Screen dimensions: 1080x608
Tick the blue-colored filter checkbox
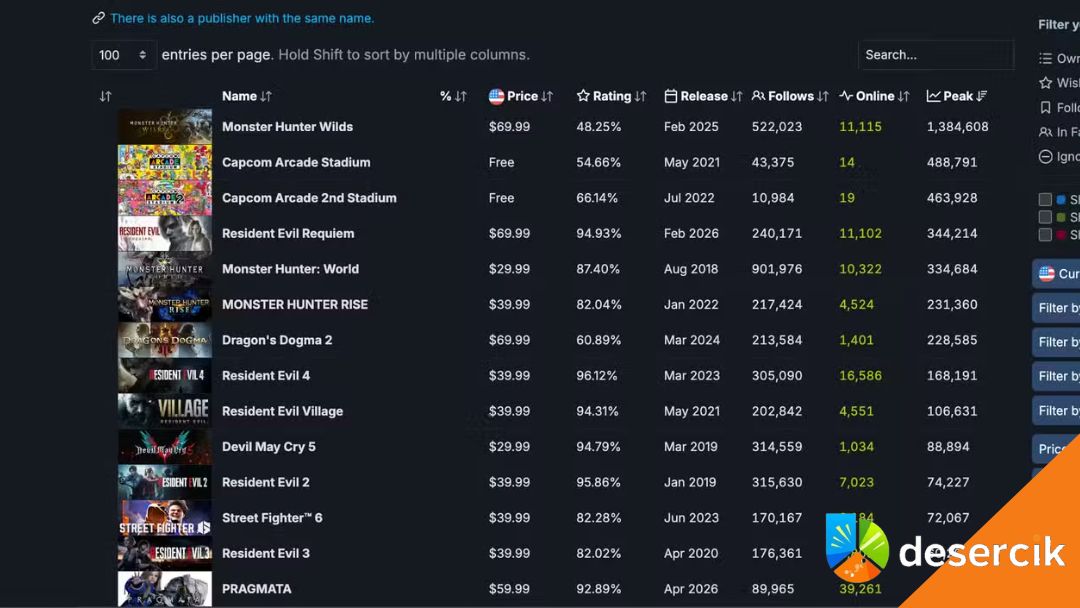point(1045,200)
